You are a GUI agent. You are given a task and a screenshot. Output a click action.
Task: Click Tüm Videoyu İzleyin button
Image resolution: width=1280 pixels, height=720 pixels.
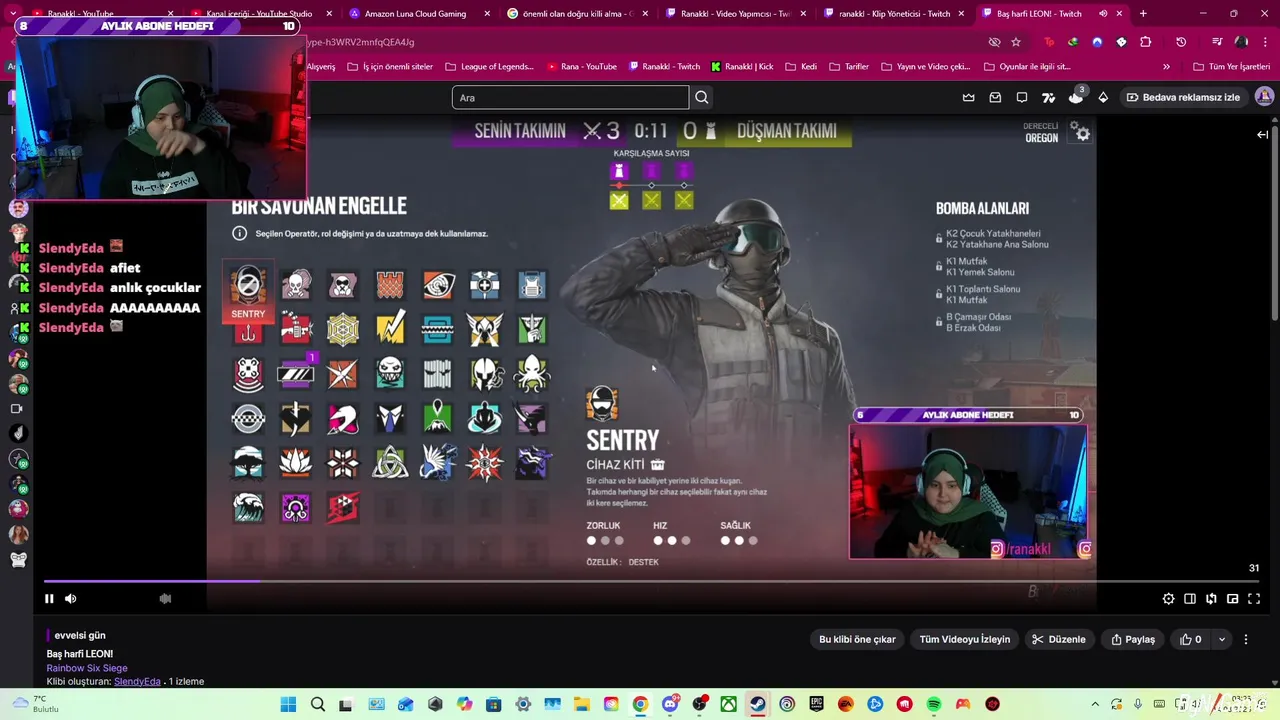pyautogui.click(x=965, y=639)
